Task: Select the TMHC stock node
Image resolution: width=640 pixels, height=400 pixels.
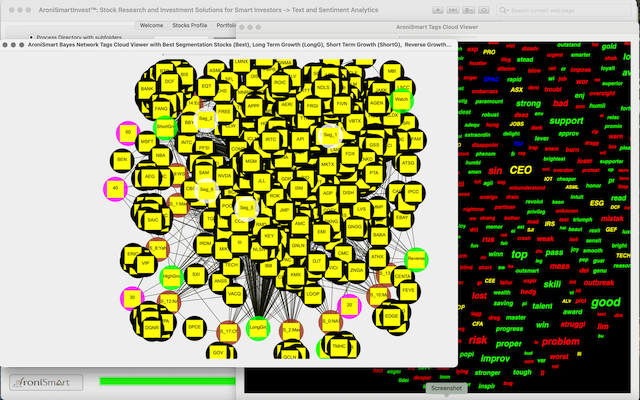Action: 339,347
